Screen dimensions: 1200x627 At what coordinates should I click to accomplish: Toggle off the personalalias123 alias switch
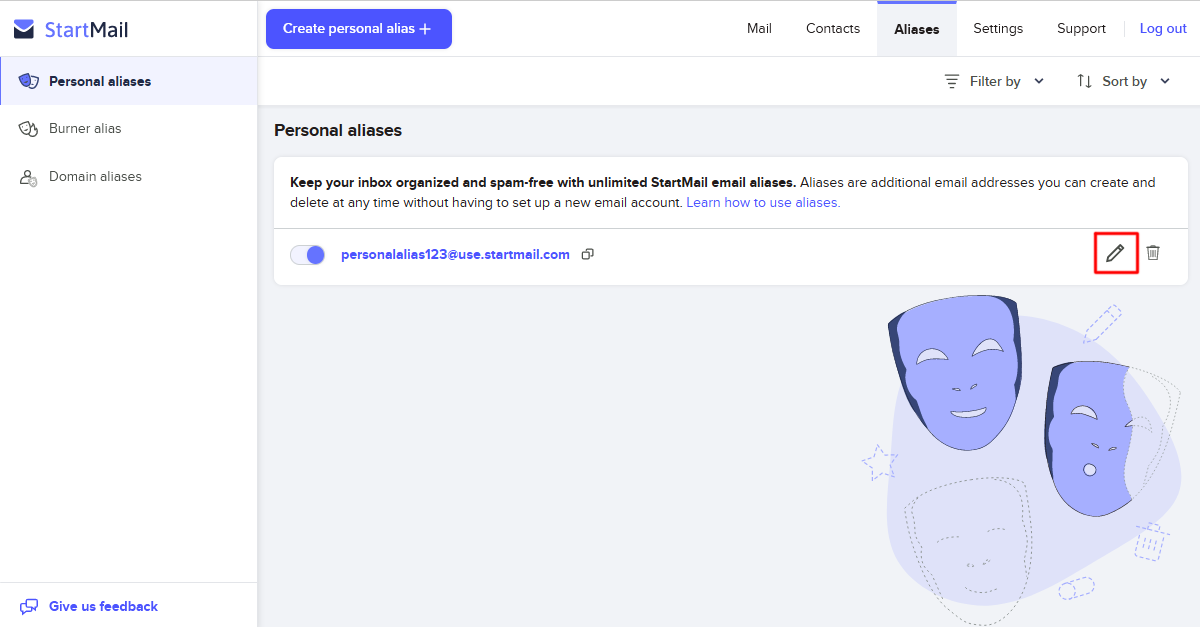click(308, 254)
